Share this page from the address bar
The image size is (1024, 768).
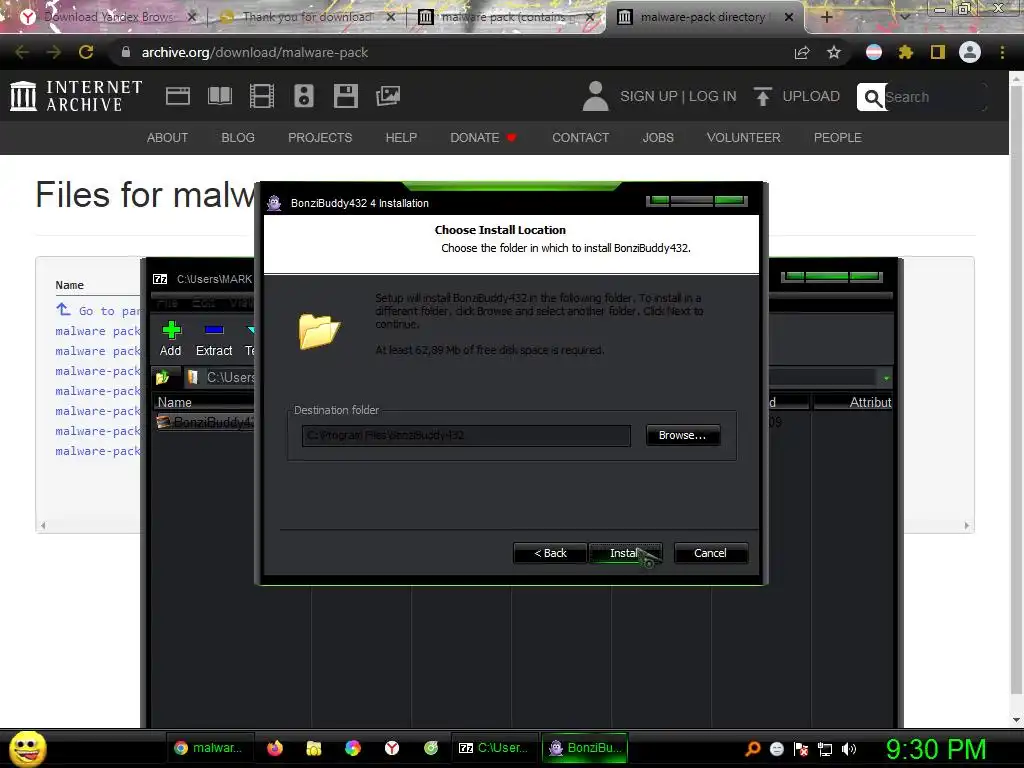[x=802, y=53]
